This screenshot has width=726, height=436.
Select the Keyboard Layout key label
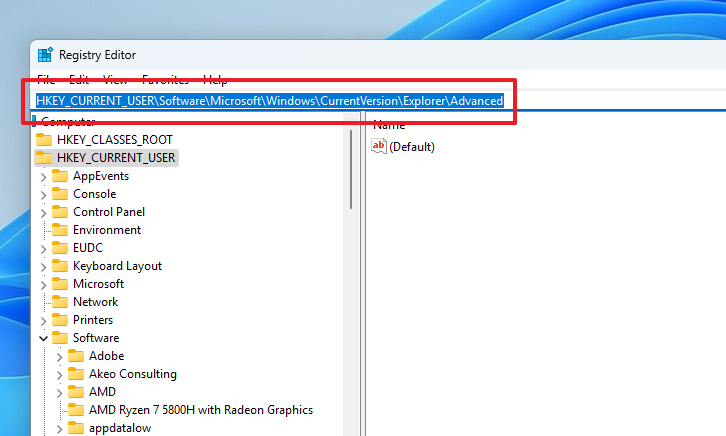click(x=117, y=266)
